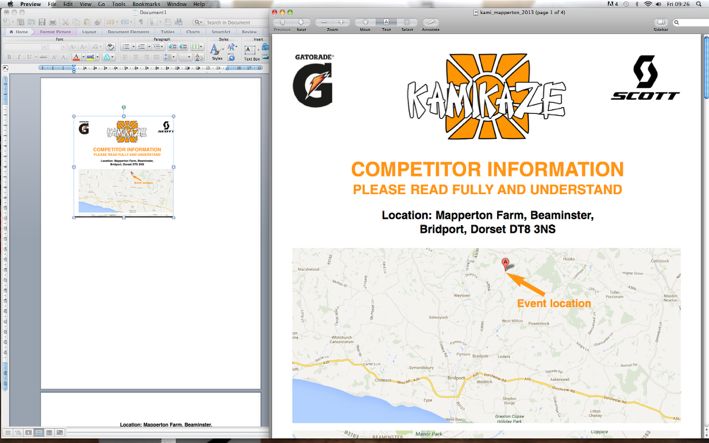Switch to Document Elements tab
The image size is (709, 443).
coord(128,32)
